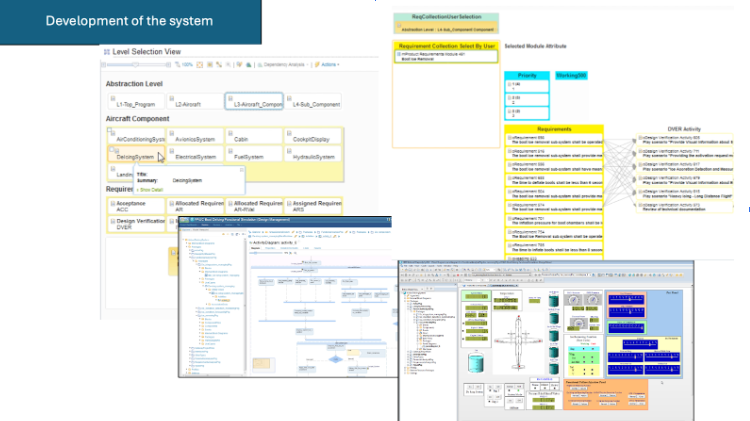Click the tree icon beside Dependency Analysis
750x421 pixels.
coord(258,65)
